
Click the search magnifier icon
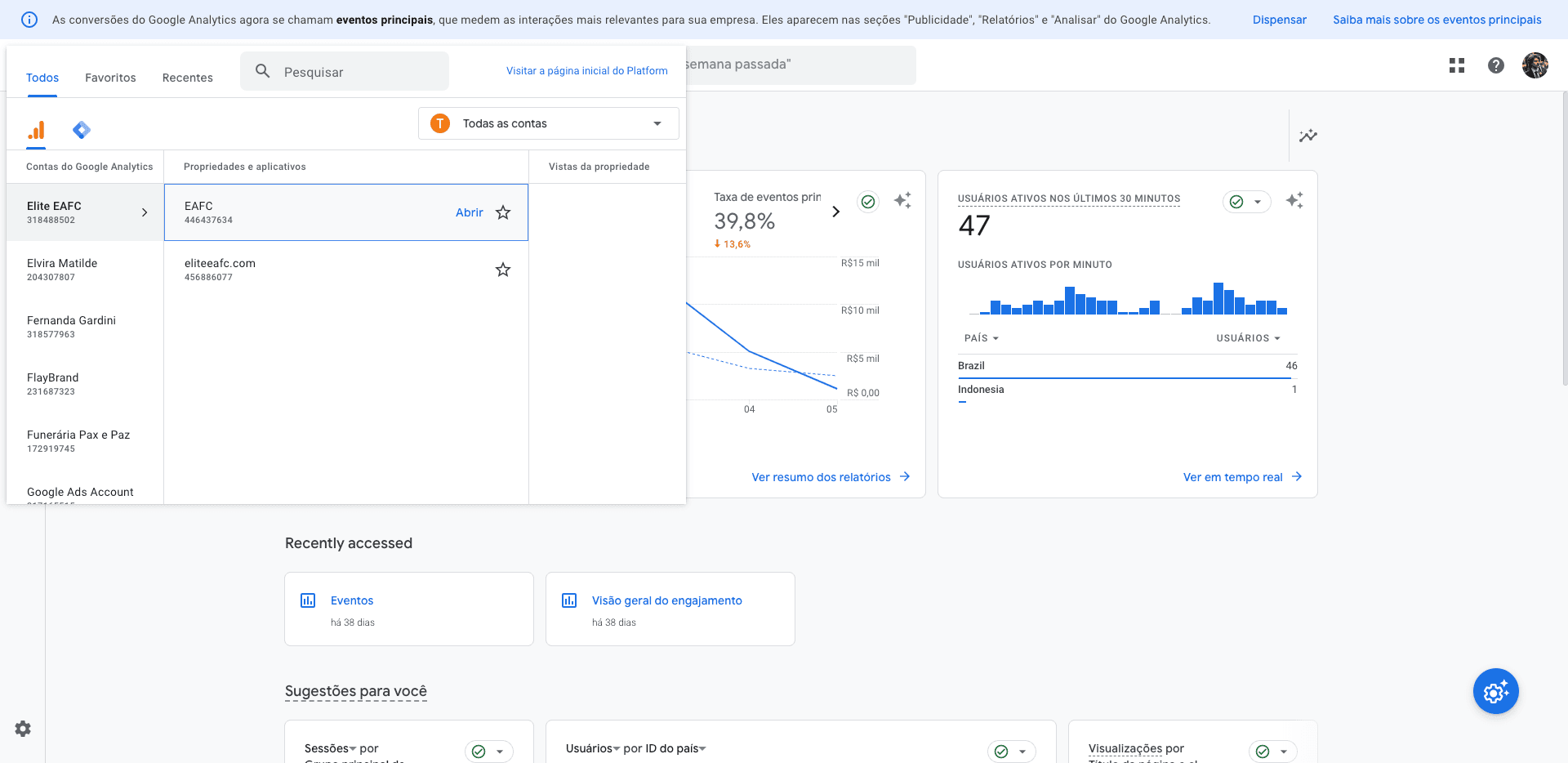coord(262,72)
